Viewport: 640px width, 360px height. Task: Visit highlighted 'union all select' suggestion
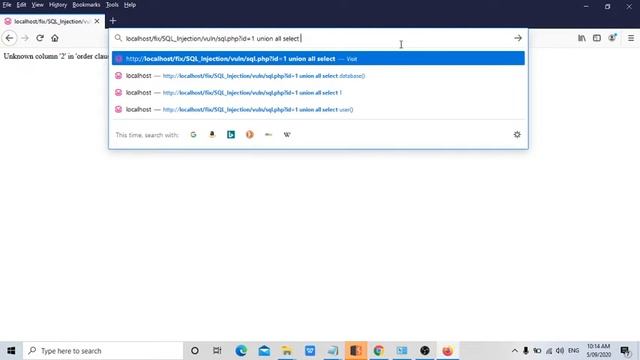318,58
